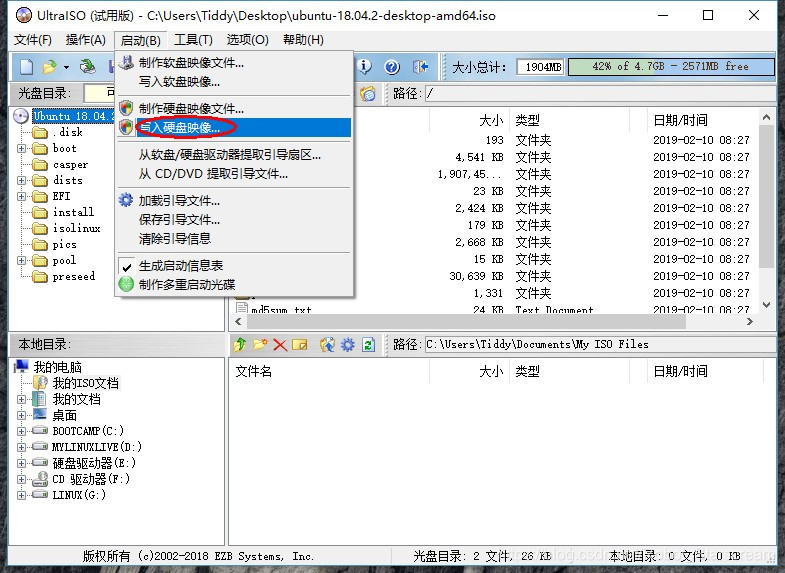Click the Refresh icon in local toolbar
The image size is (785, 573).
point(368,344)
